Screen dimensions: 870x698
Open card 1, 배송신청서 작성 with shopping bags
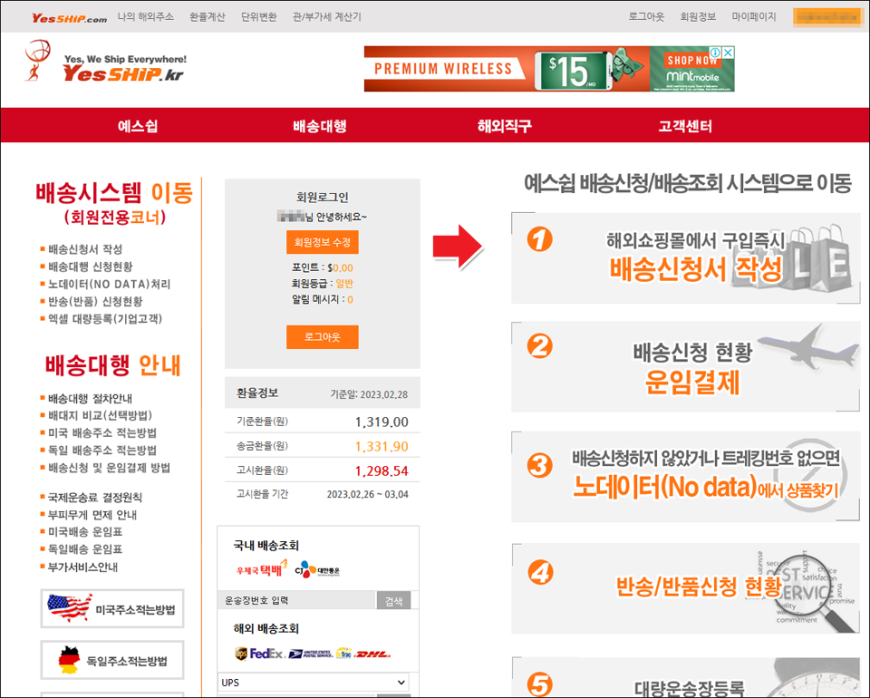[x=686, y=258]
